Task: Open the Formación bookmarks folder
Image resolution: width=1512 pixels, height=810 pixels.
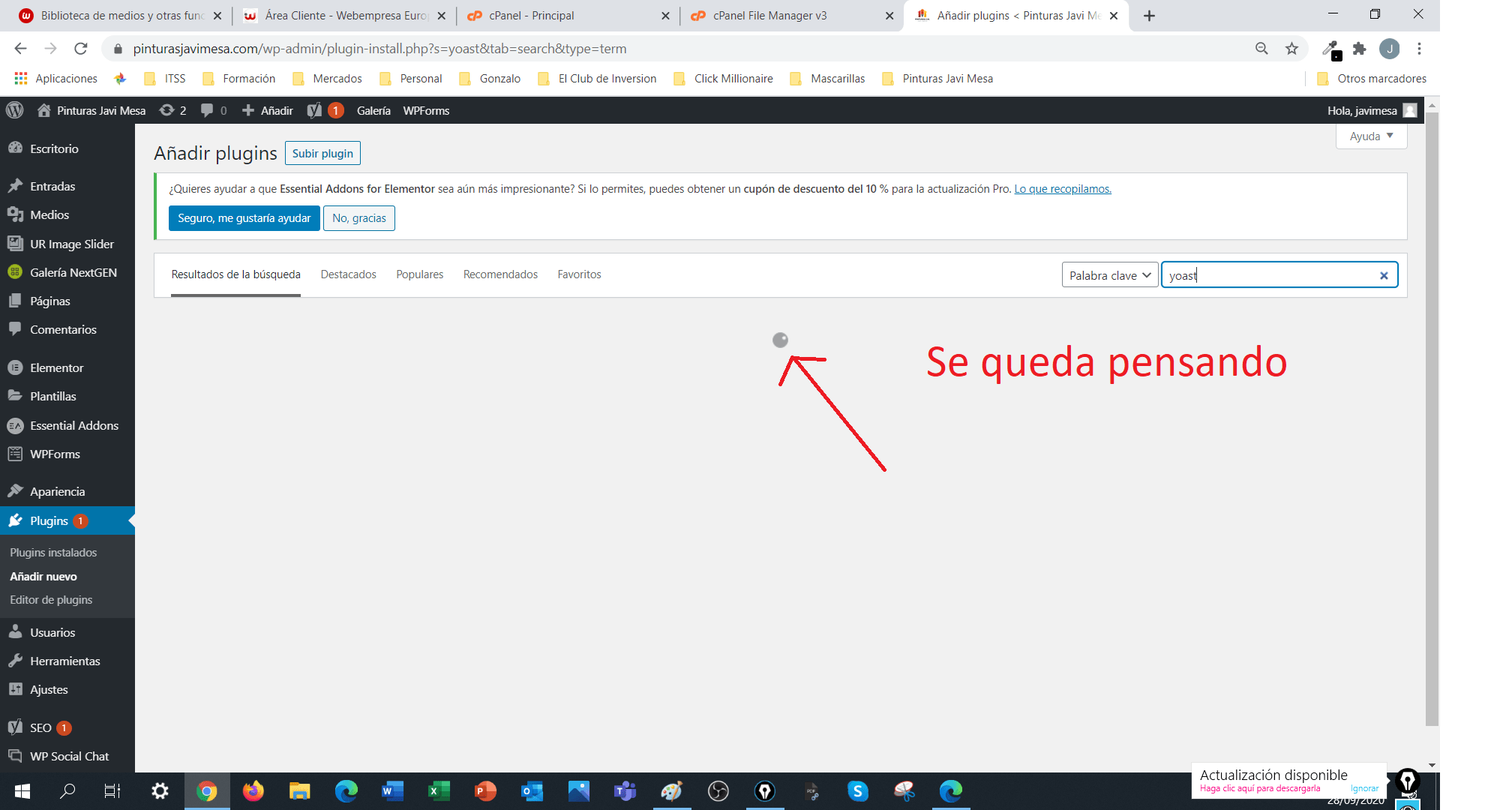Action: (x=239, y=79)
